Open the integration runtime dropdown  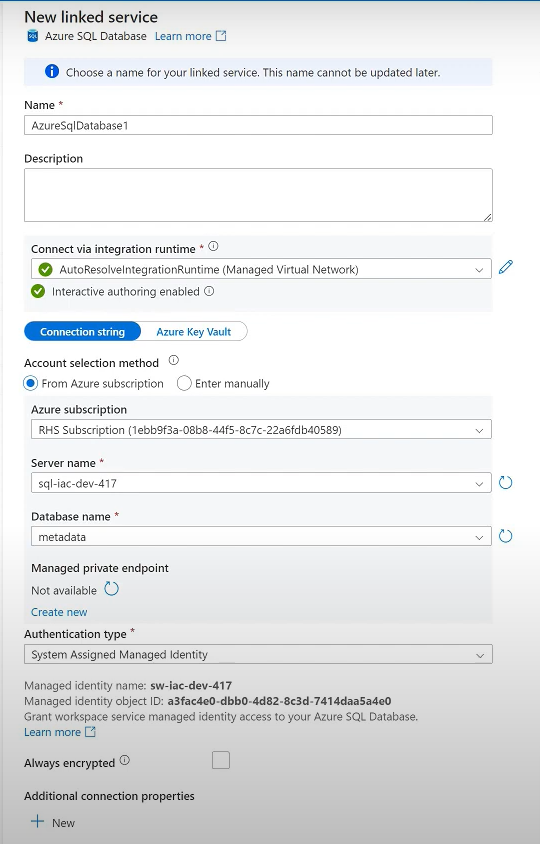(x=261, y=269)
